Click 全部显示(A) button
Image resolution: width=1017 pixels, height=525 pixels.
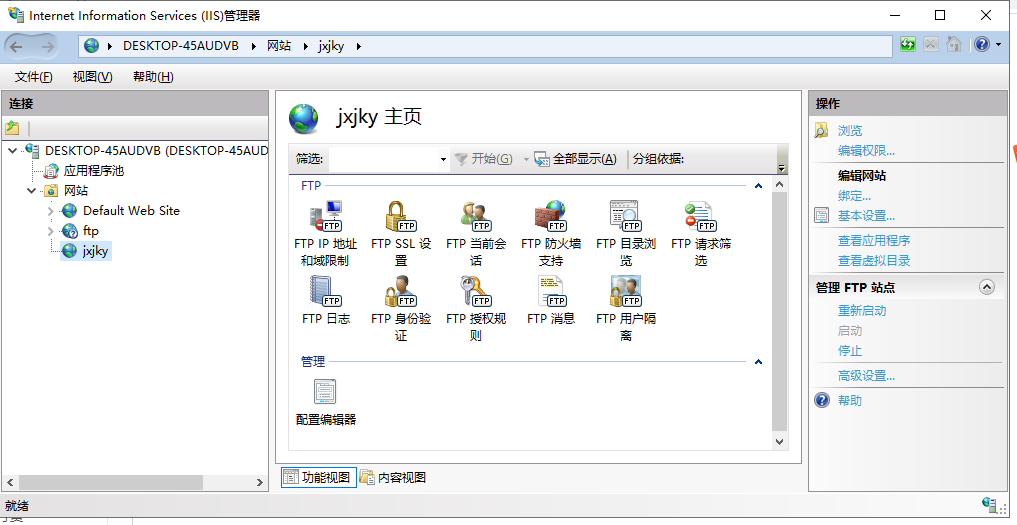[x=575, y=159]
